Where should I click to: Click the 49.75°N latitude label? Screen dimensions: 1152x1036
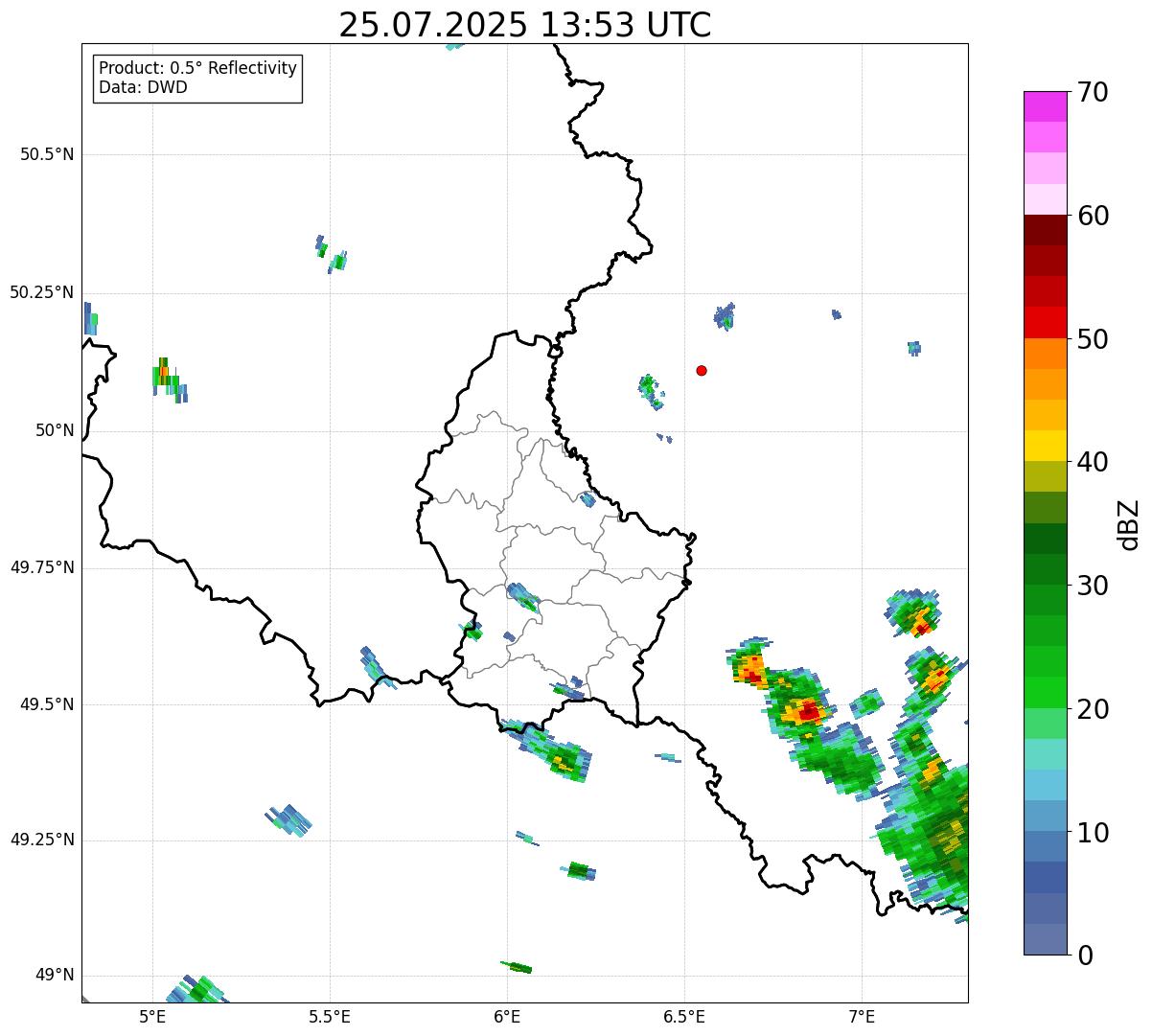[x=42, y=567]
